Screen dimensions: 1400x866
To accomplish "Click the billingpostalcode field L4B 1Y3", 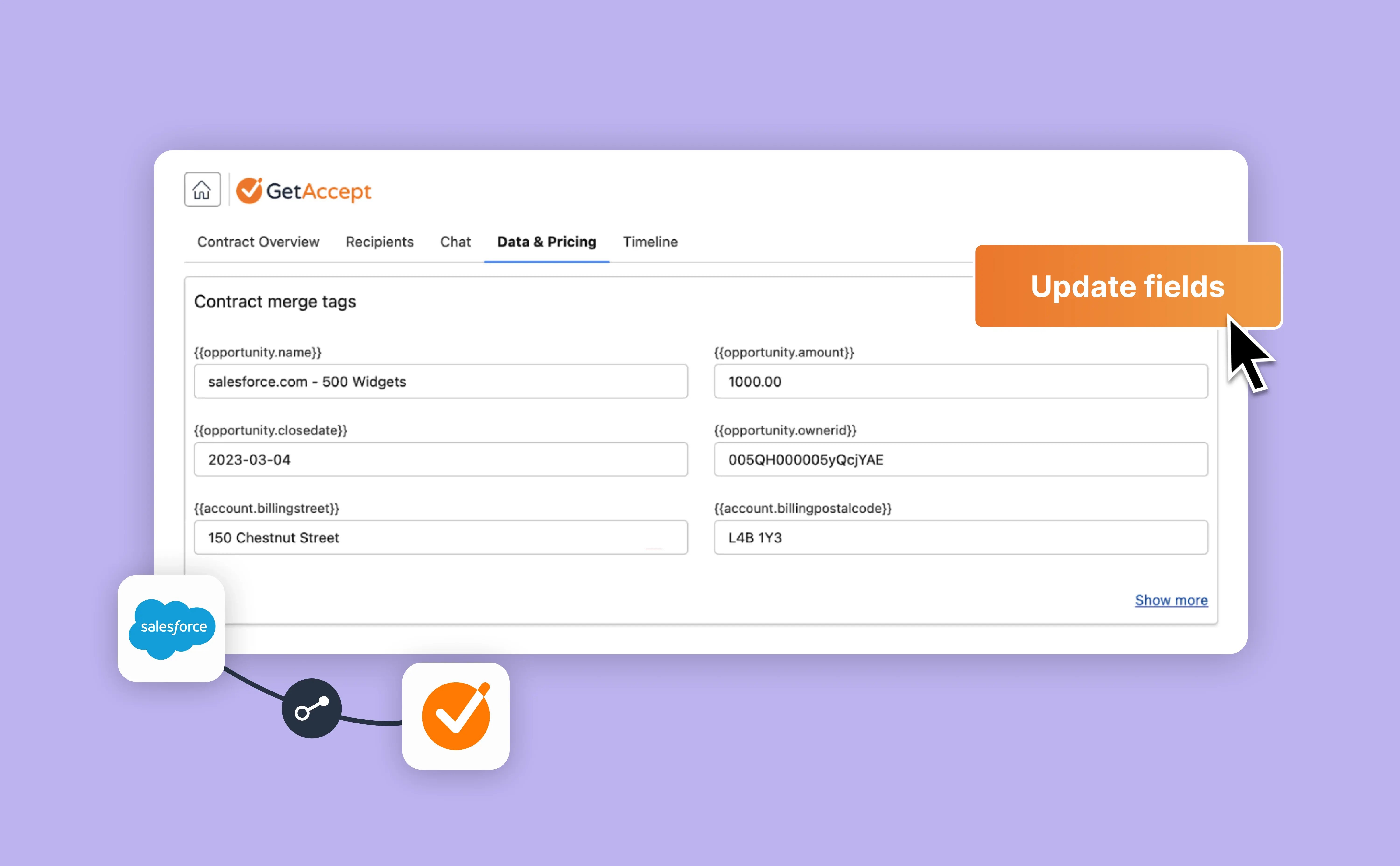I will pyautogui.click(x=961, y=537).
